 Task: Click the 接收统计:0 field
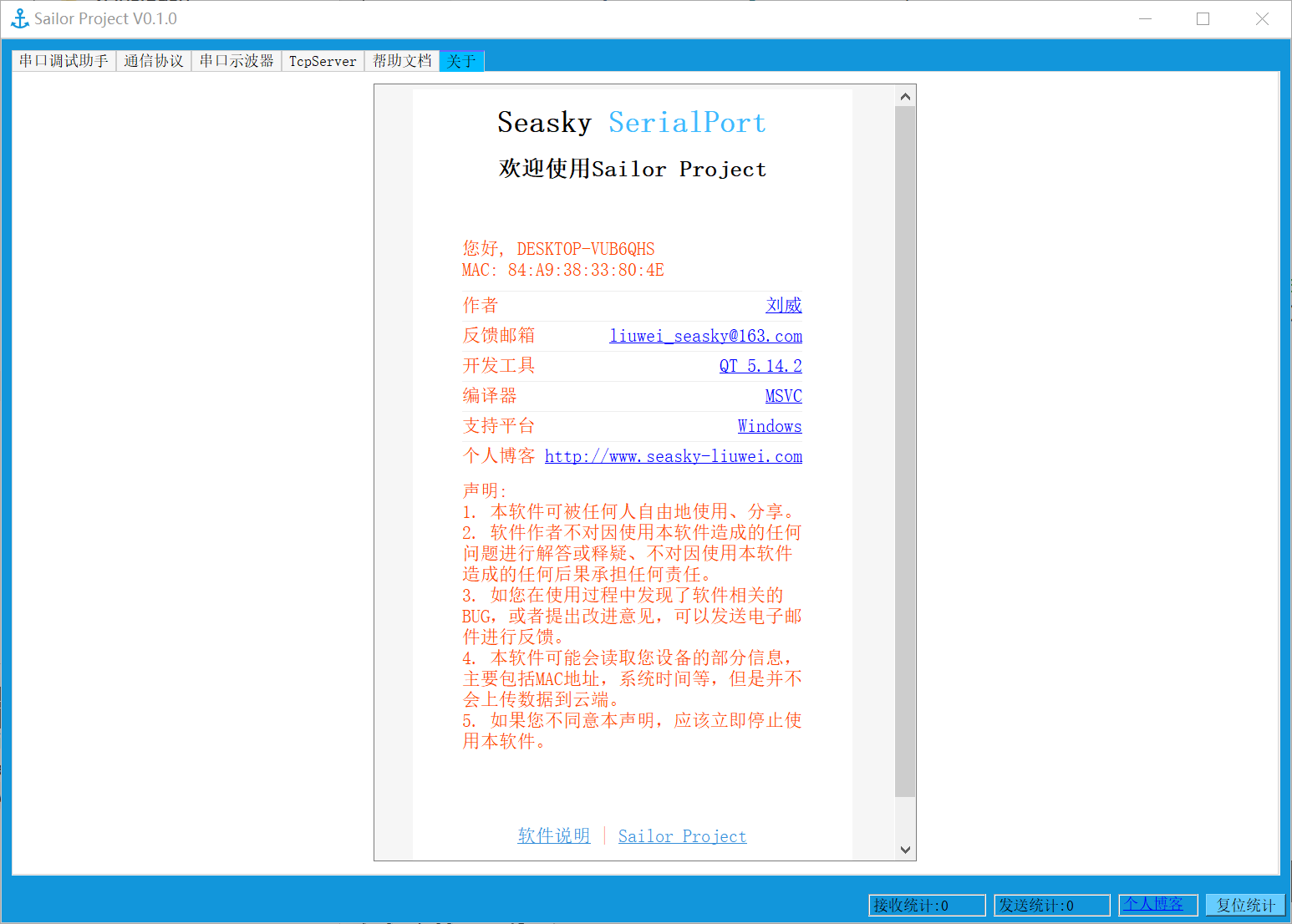[927, 905]
